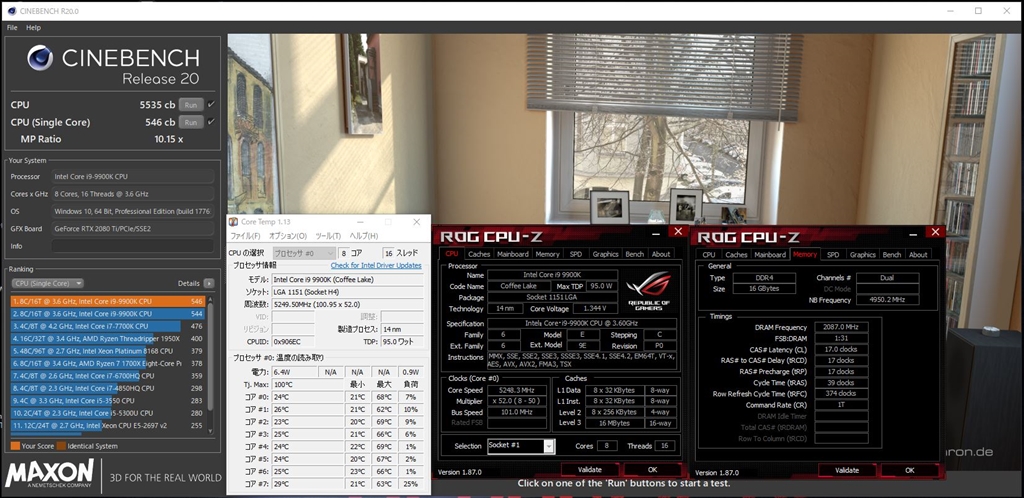Click the Core Temp title bar icon

pyautogui.click(x=234, y=222)
